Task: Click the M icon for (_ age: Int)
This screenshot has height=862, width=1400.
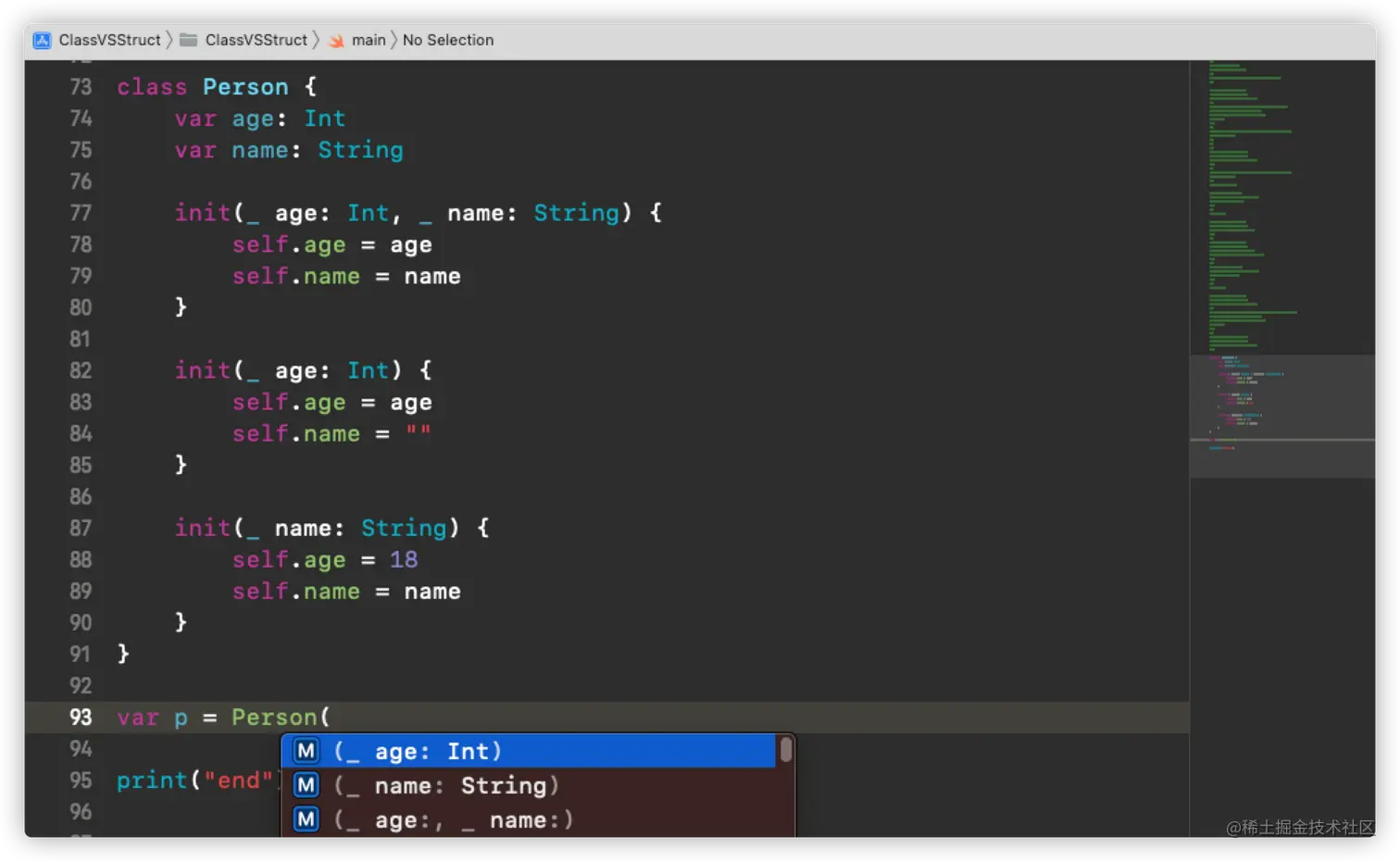Action: [x=306, y=751]
